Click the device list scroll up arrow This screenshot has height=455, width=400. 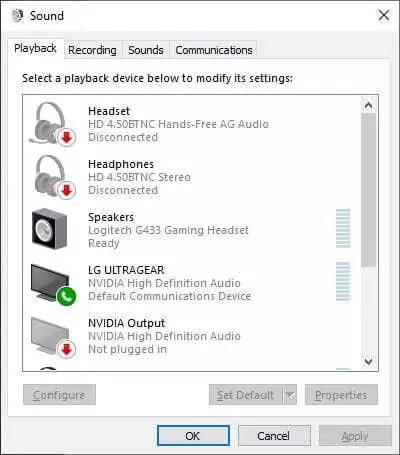[x=368, y=106]
